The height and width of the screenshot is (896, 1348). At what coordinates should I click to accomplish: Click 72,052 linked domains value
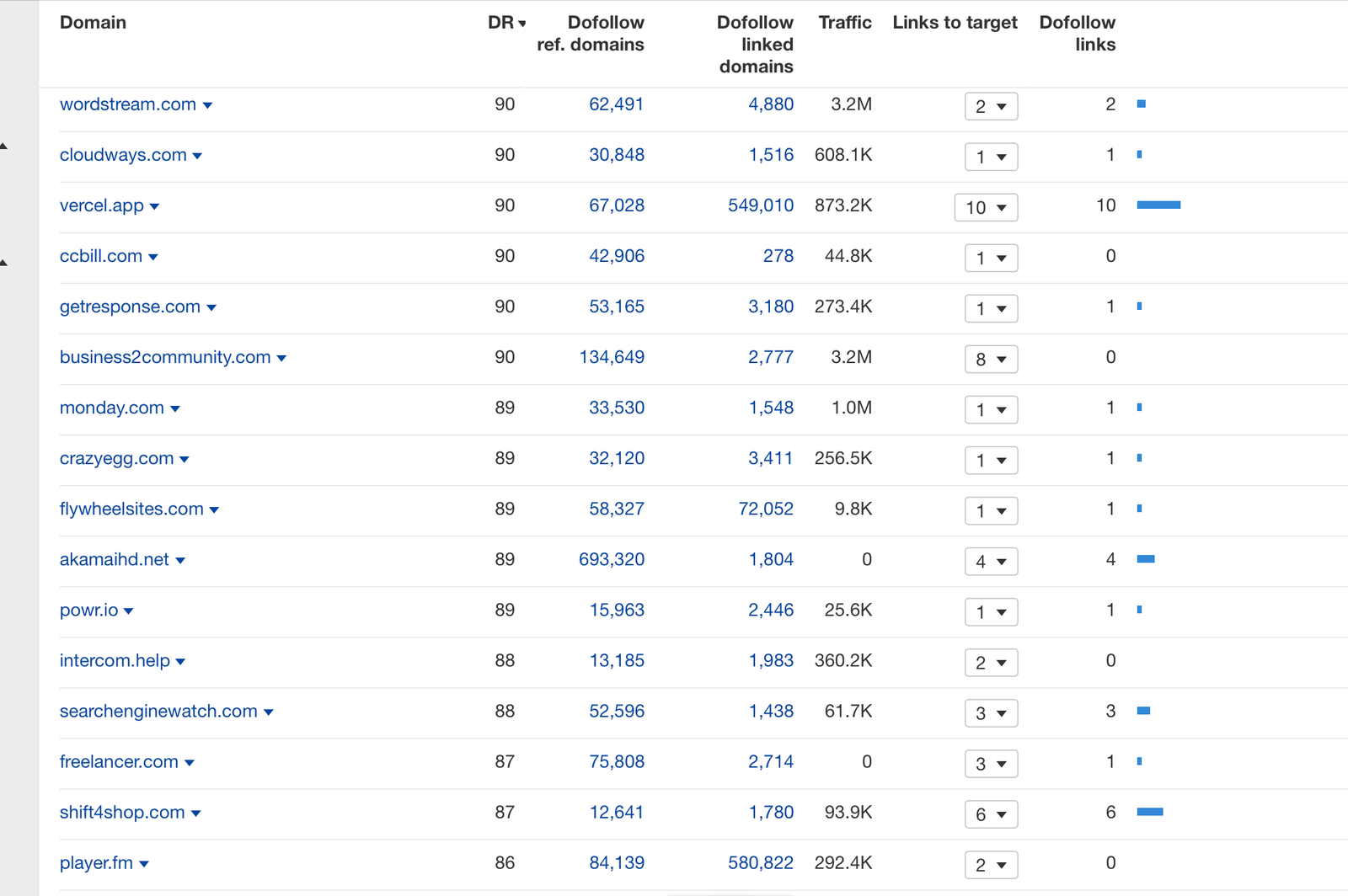[766, 509]
